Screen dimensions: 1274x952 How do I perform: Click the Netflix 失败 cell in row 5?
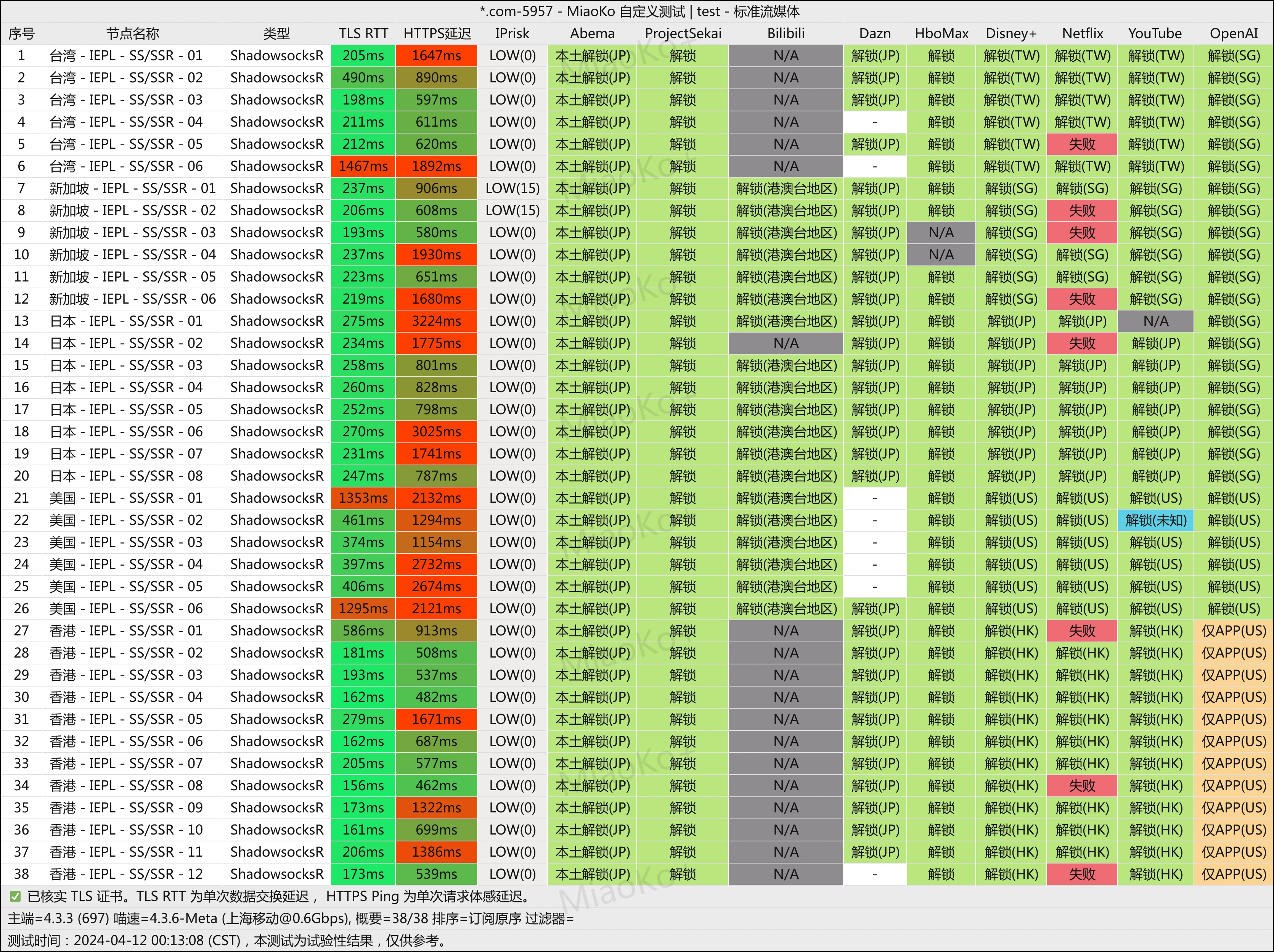pyautogui.click(x=1082, y=145)
